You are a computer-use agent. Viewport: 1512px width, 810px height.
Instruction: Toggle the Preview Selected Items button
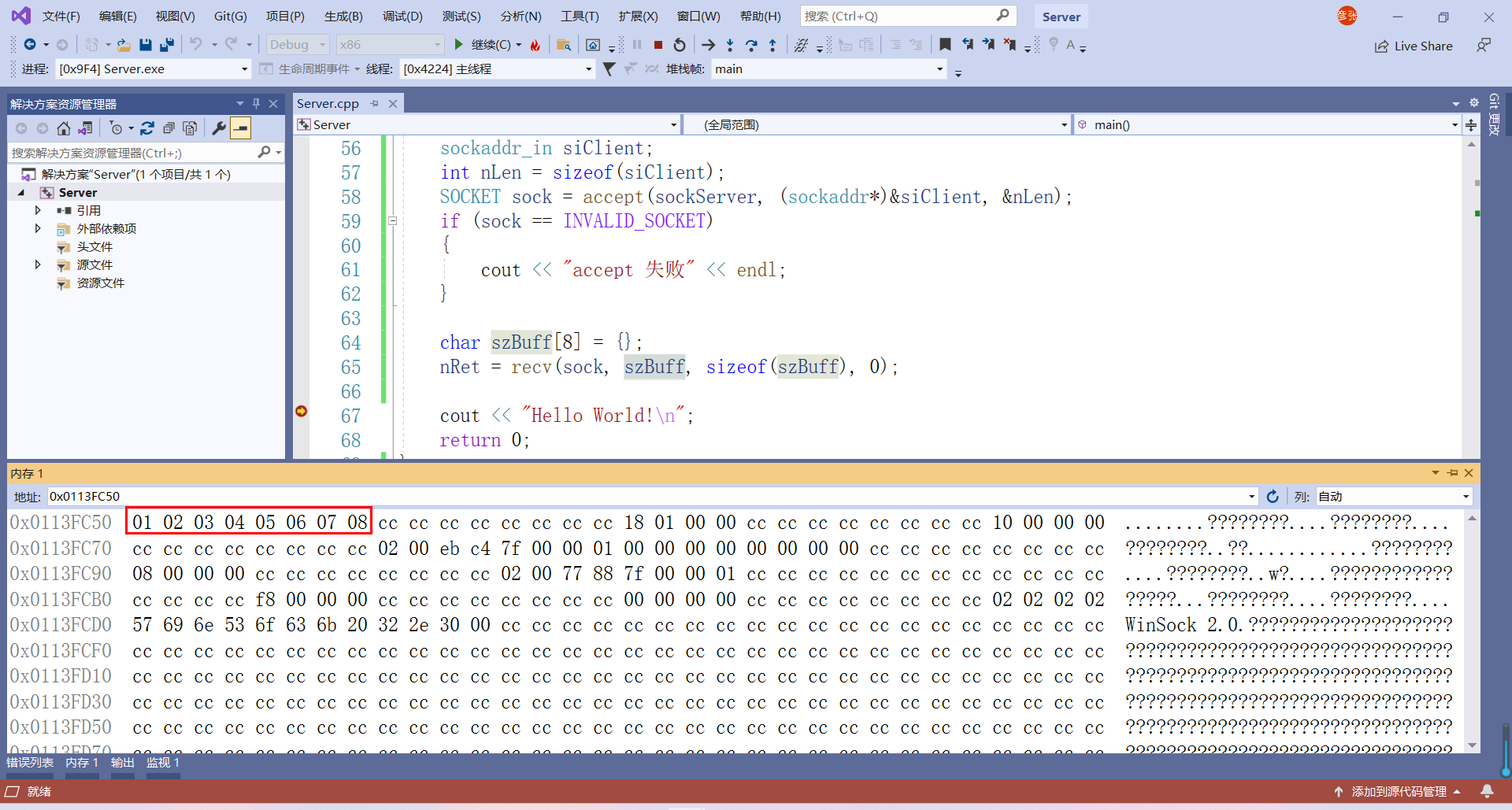tap(241, 128)
